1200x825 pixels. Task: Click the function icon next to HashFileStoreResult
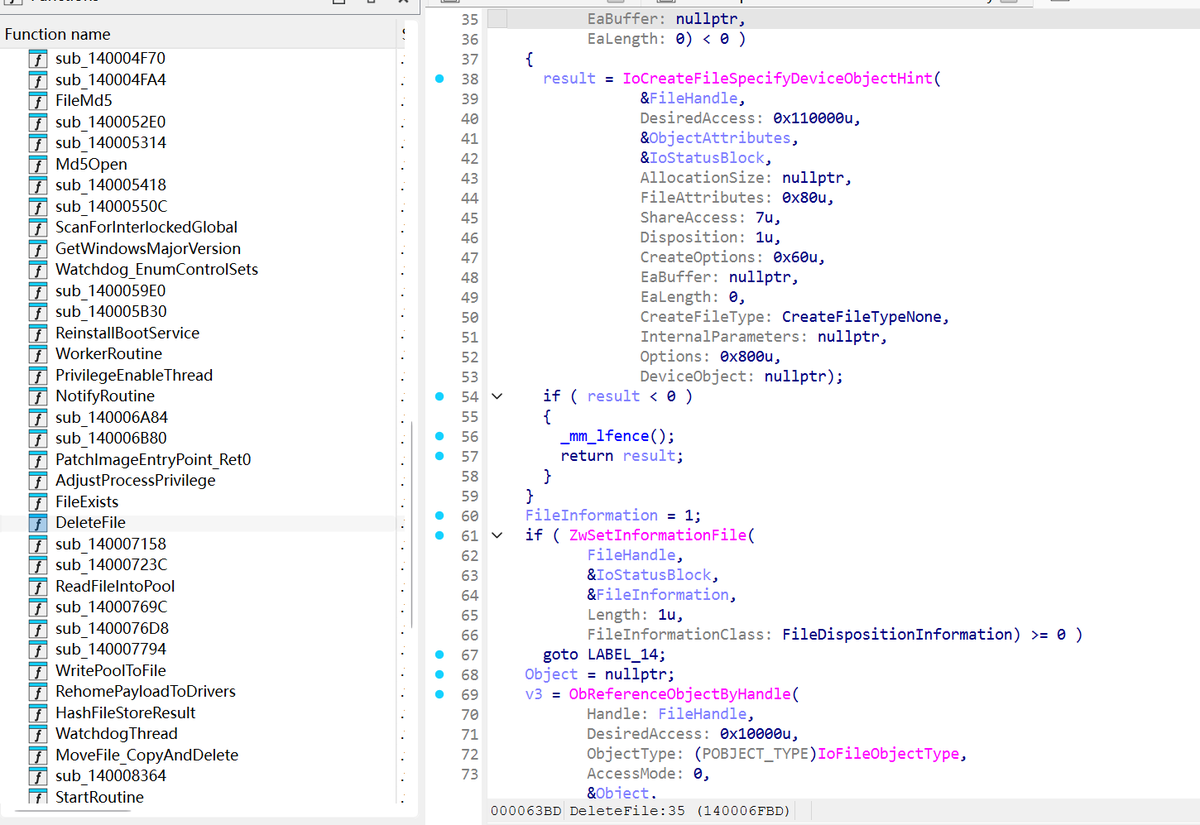pyautogui.click(x=38, y=713)
